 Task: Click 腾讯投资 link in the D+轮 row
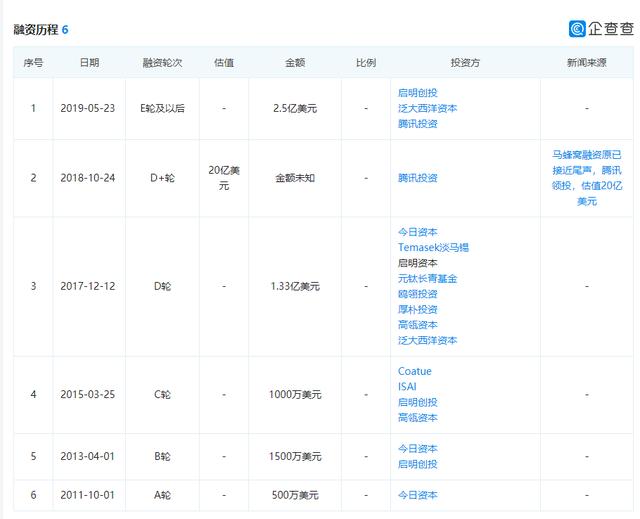(418, 178)
